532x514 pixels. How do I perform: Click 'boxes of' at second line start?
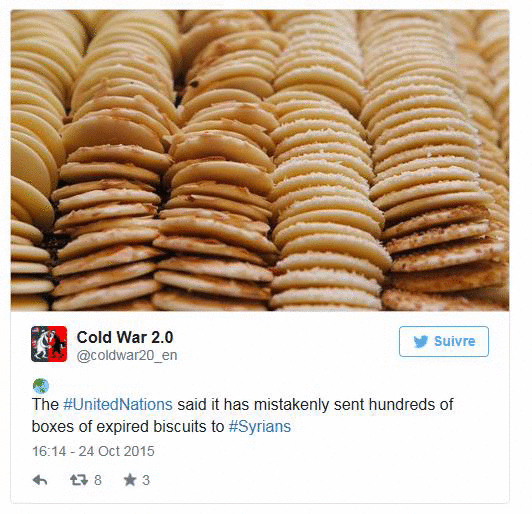point(62,426)
